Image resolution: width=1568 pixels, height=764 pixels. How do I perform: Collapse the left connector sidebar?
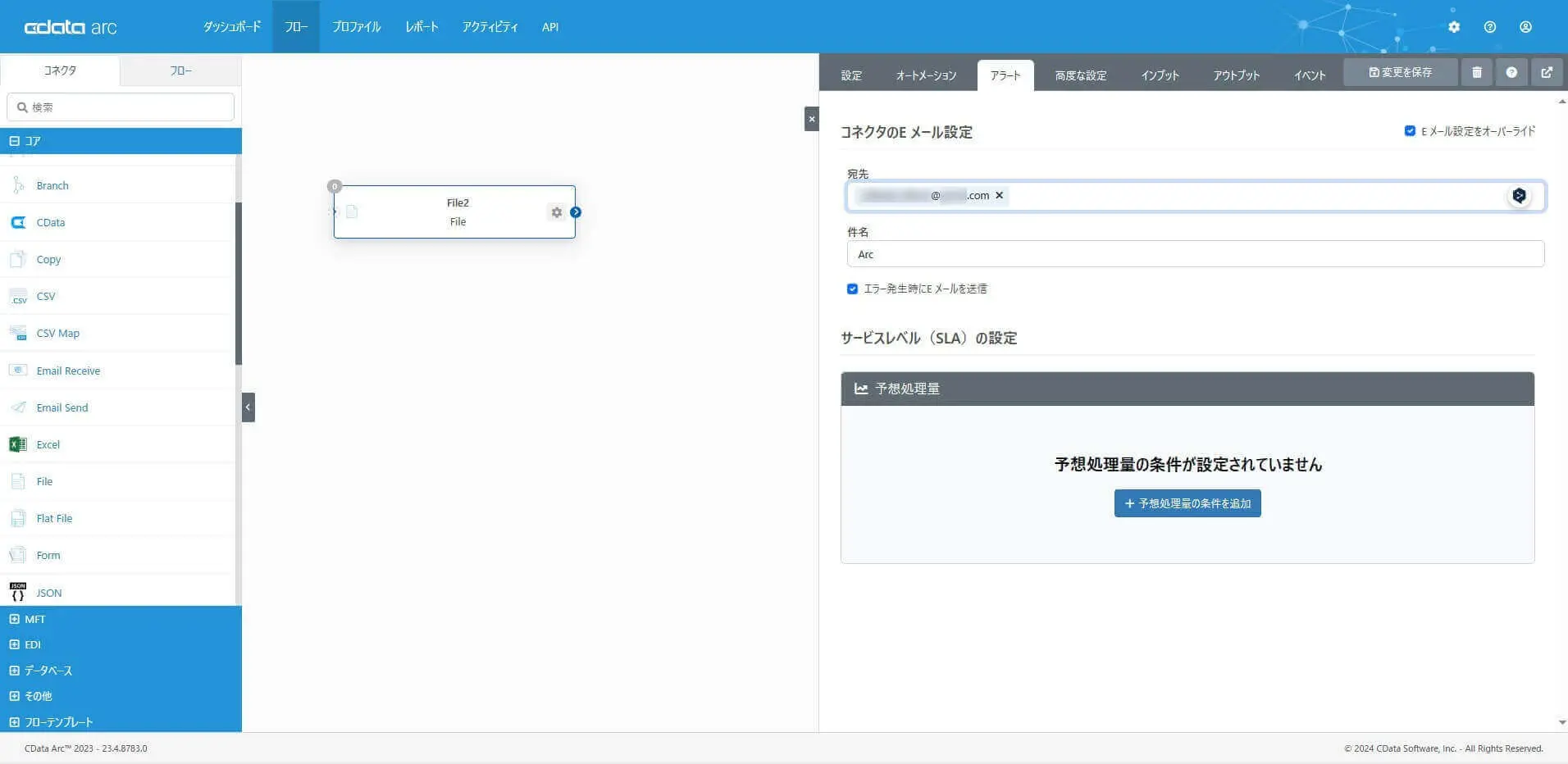click(248, 407)
